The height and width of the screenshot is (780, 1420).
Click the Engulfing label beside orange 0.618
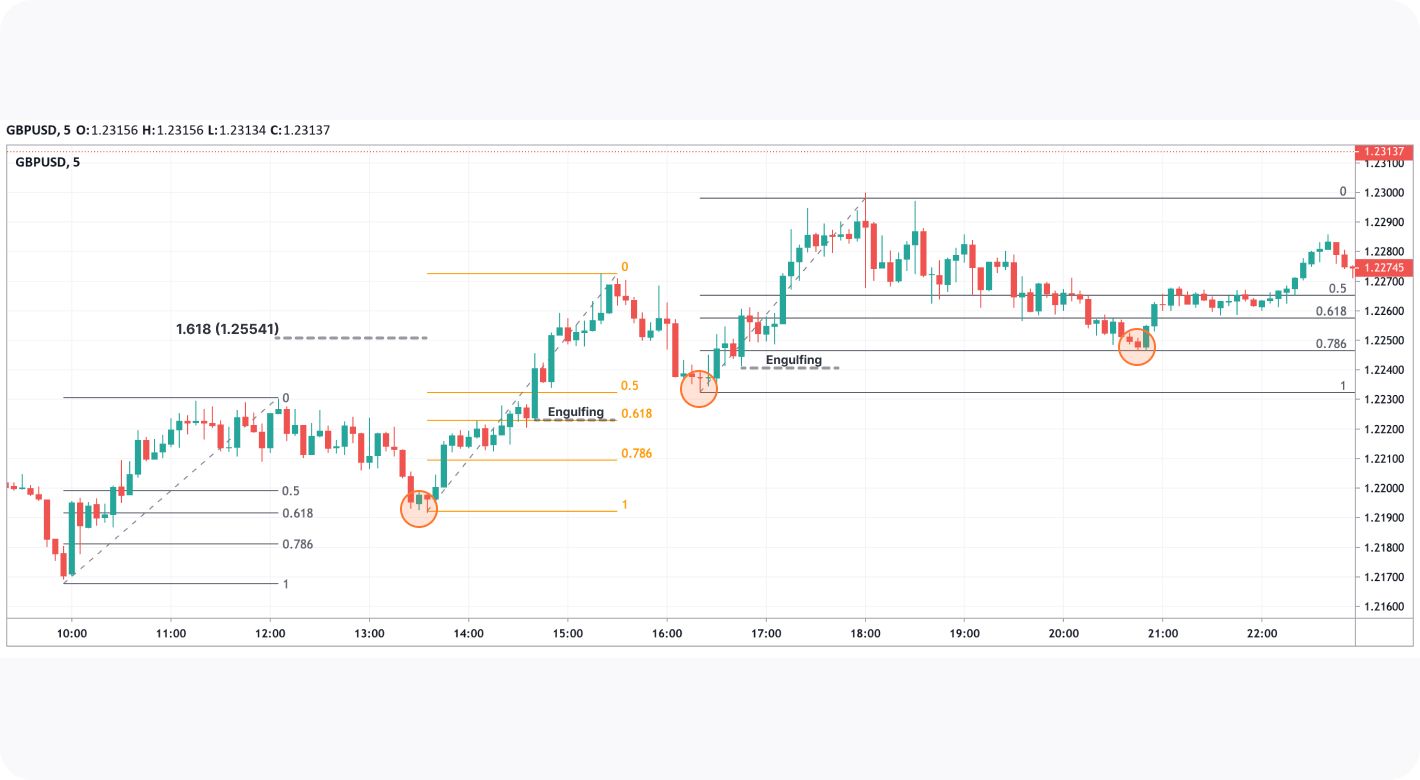(x=576, y=412)
